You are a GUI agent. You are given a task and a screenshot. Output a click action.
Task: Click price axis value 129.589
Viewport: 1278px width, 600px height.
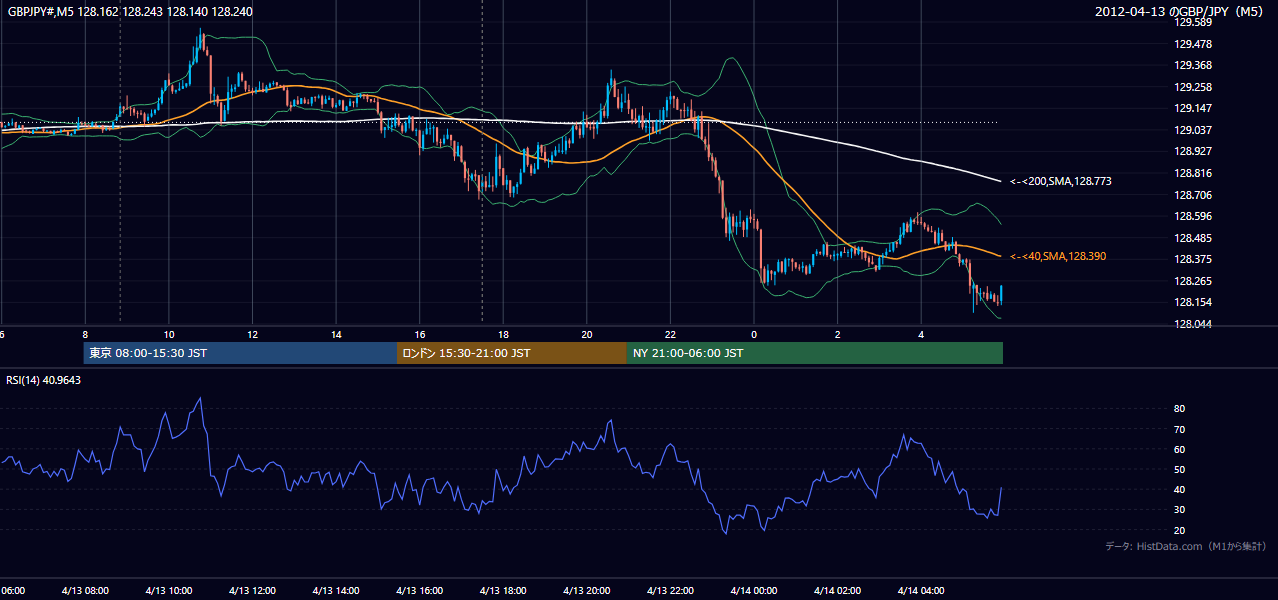click(1193, 22)
